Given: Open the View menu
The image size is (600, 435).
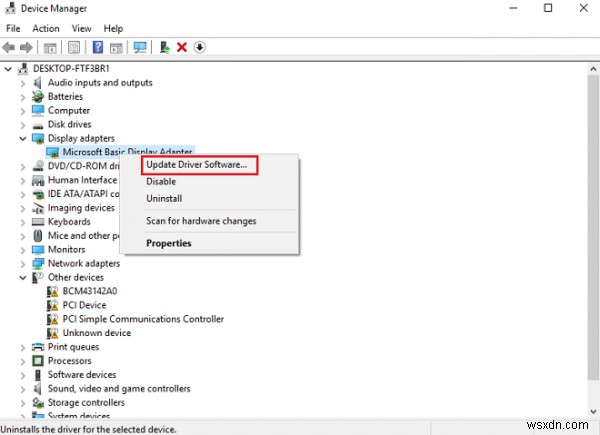Looking at the screenshot, I should 82,29.
